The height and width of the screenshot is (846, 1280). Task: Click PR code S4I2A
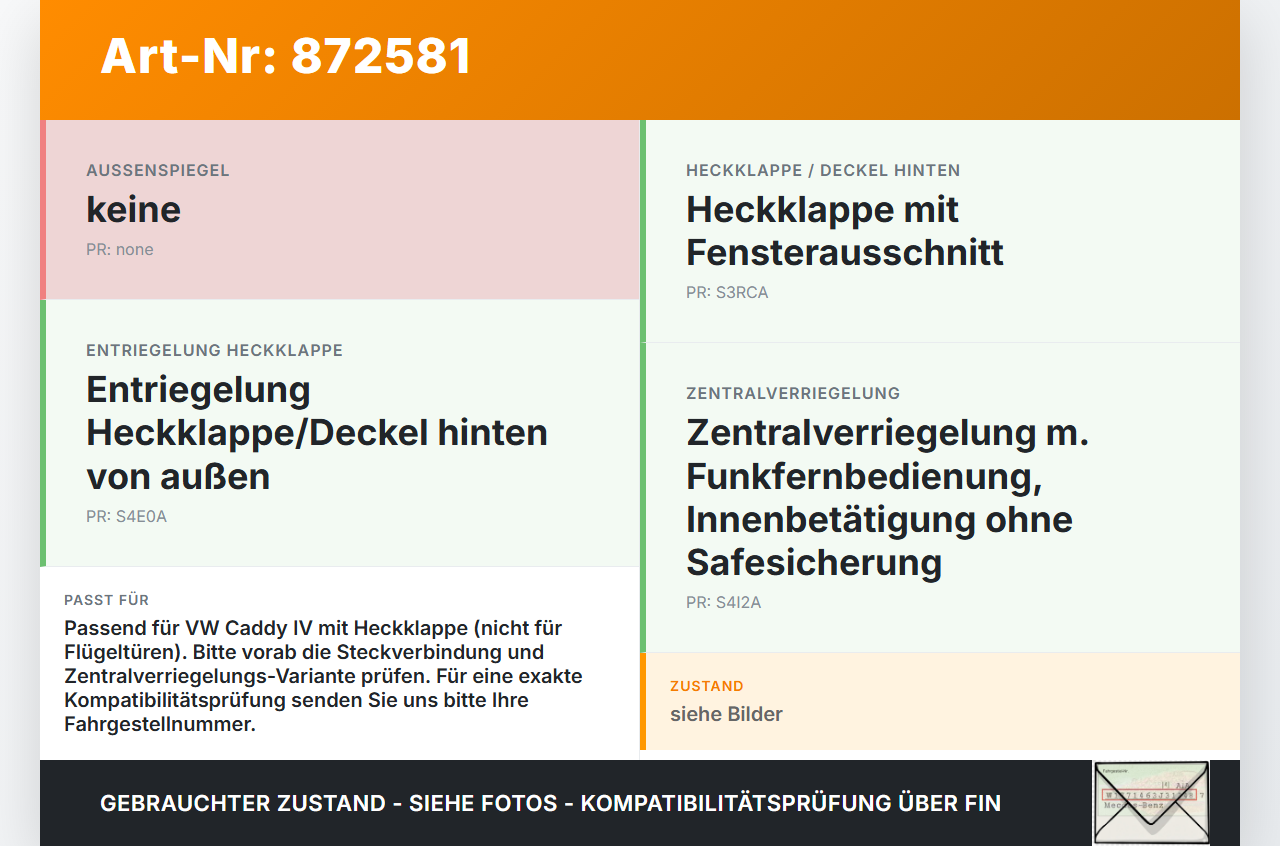coord(724,603)
